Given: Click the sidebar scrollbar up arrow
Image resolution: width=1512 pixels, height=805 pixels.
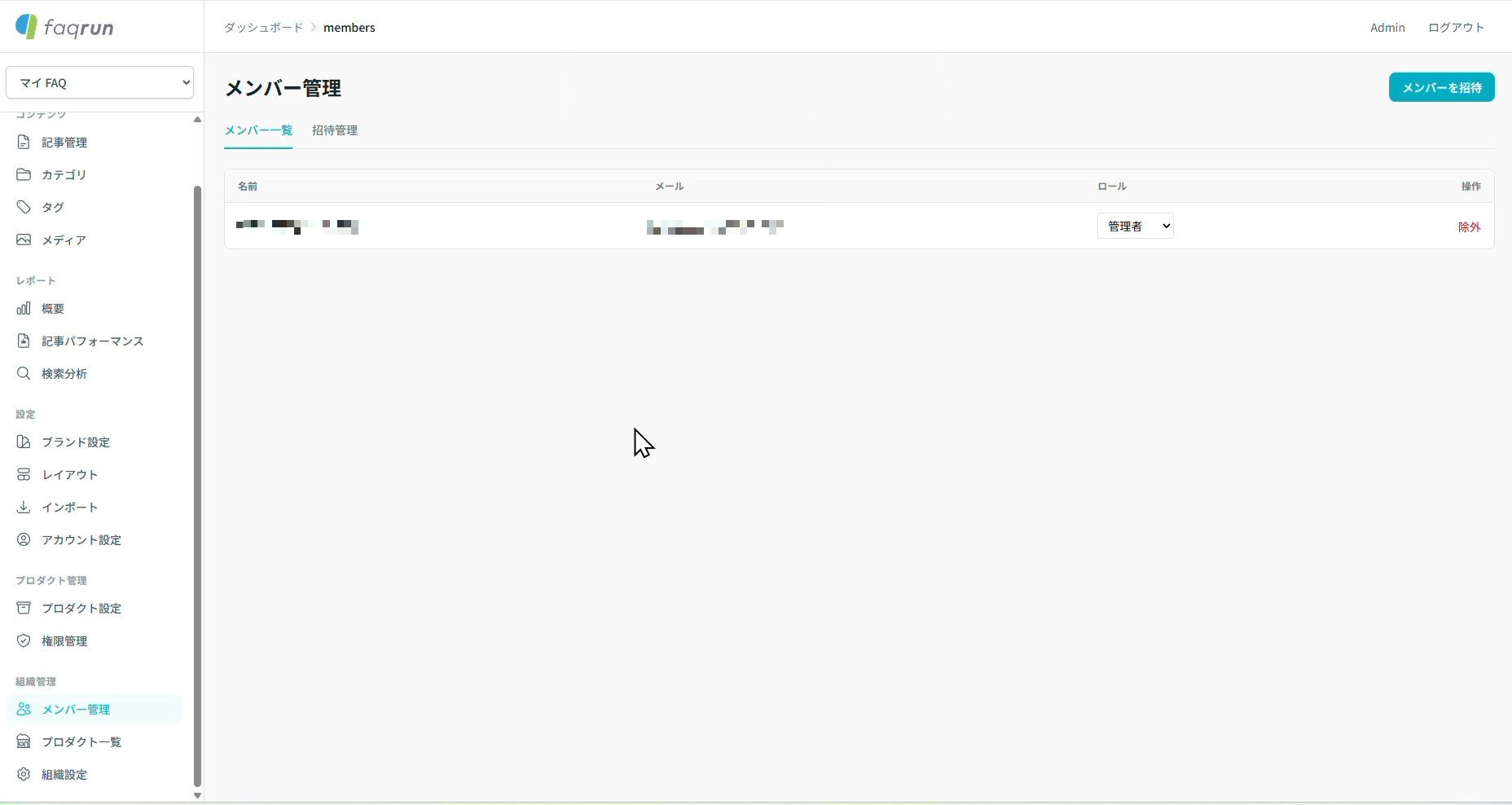Looking at the screenshot, I should pyautogui.click(x=197, y=119).
